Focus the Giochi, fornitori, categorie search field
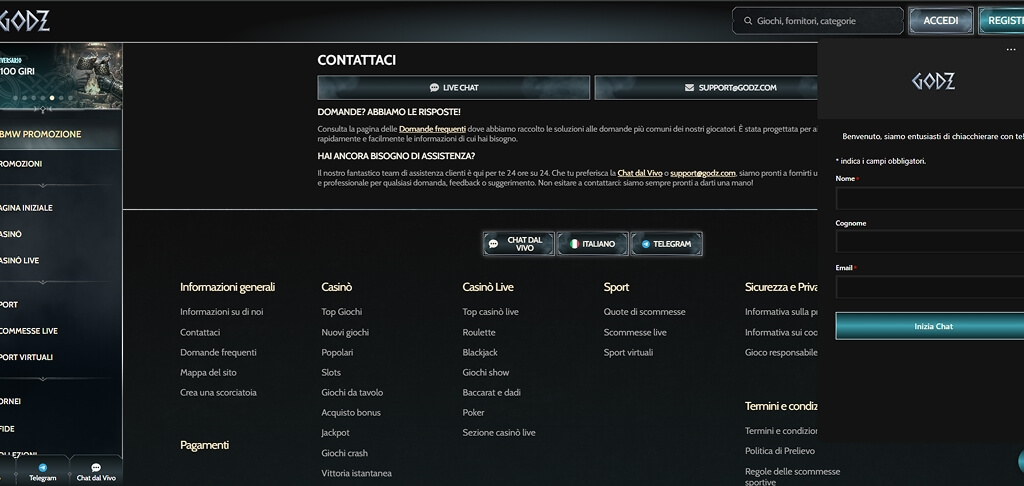 [818, 21]
